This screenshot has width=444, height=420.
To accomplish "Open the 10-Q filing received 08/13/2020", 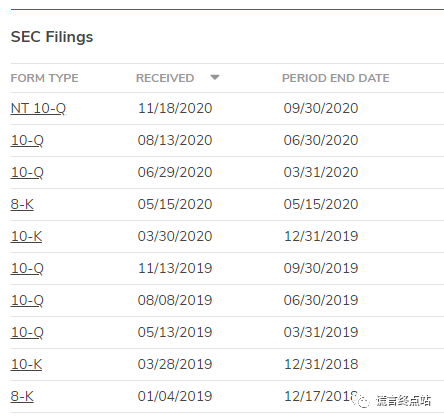I will coord(27,140).
